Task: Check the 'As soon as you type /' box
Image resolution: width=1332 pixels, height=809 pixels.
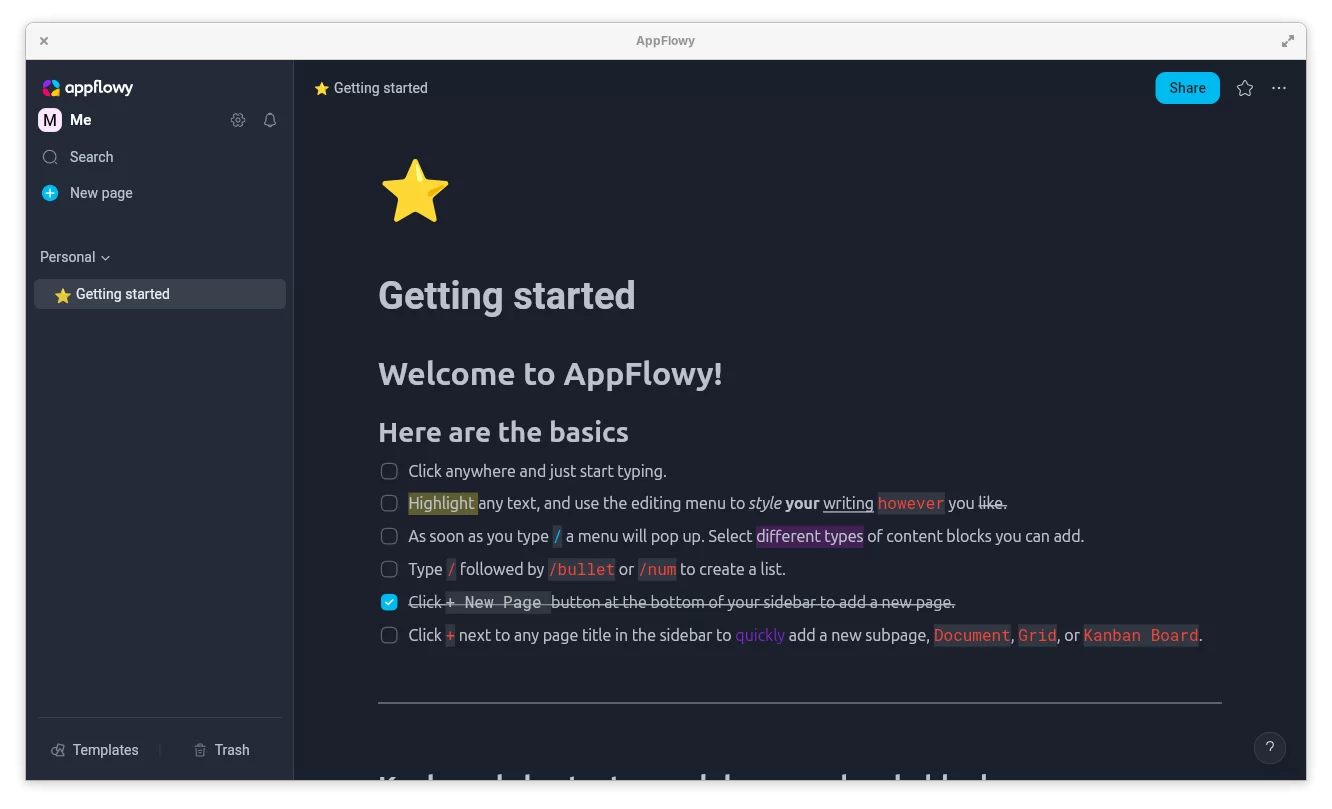Action: [389, 536]
